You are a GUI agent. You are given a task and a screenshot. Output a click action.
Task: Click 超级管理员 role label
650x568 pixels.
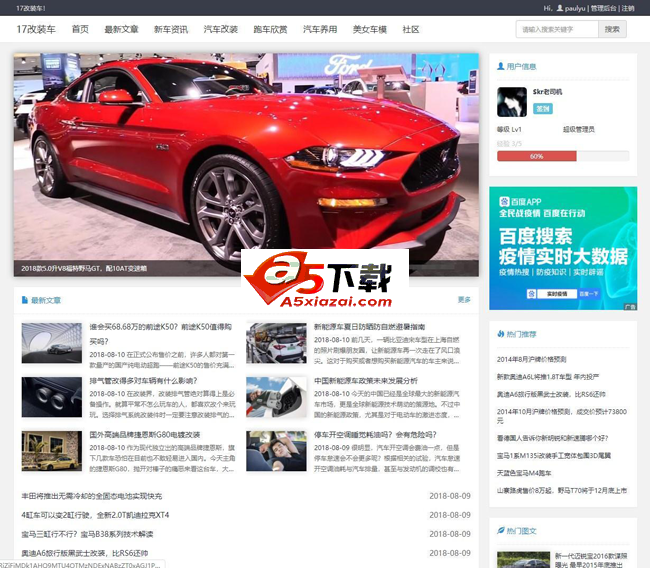tap(579, 129)
